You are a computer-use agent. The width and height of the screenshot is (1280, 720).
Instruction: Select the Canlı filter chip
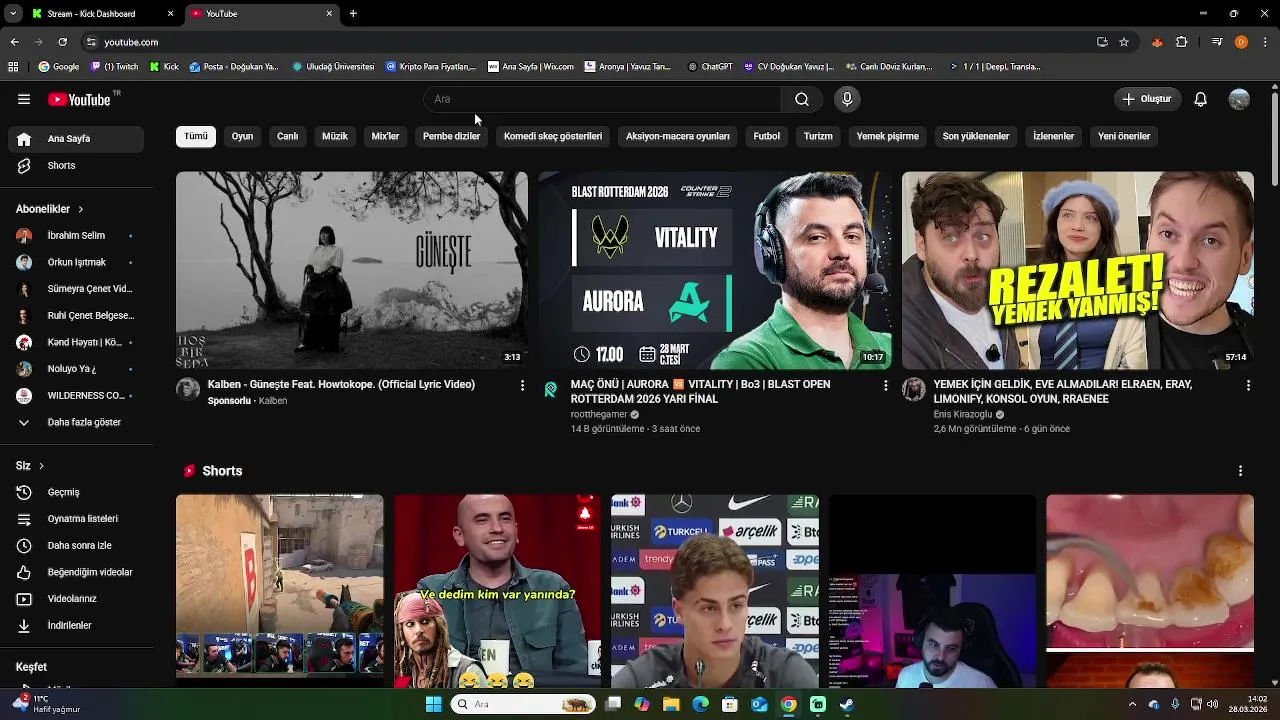pos(288,136)
